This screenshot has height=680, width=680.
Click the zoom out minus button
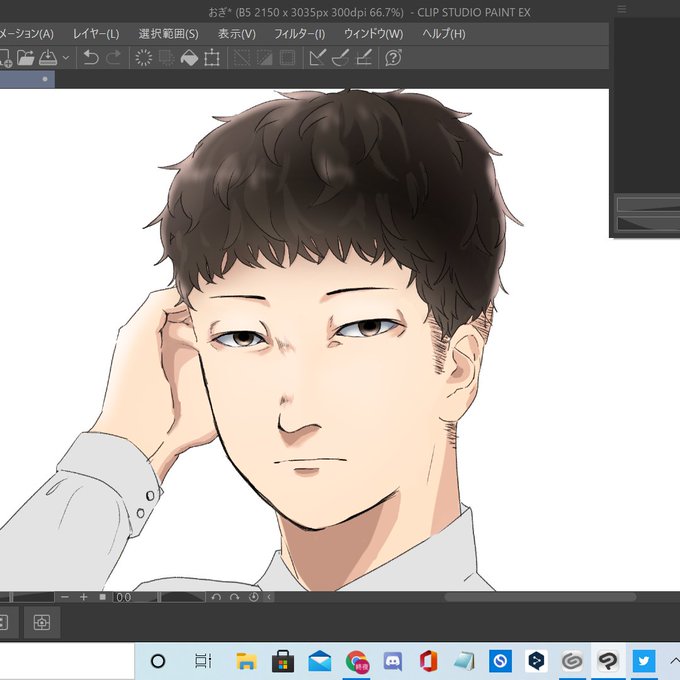coord(65,597)
